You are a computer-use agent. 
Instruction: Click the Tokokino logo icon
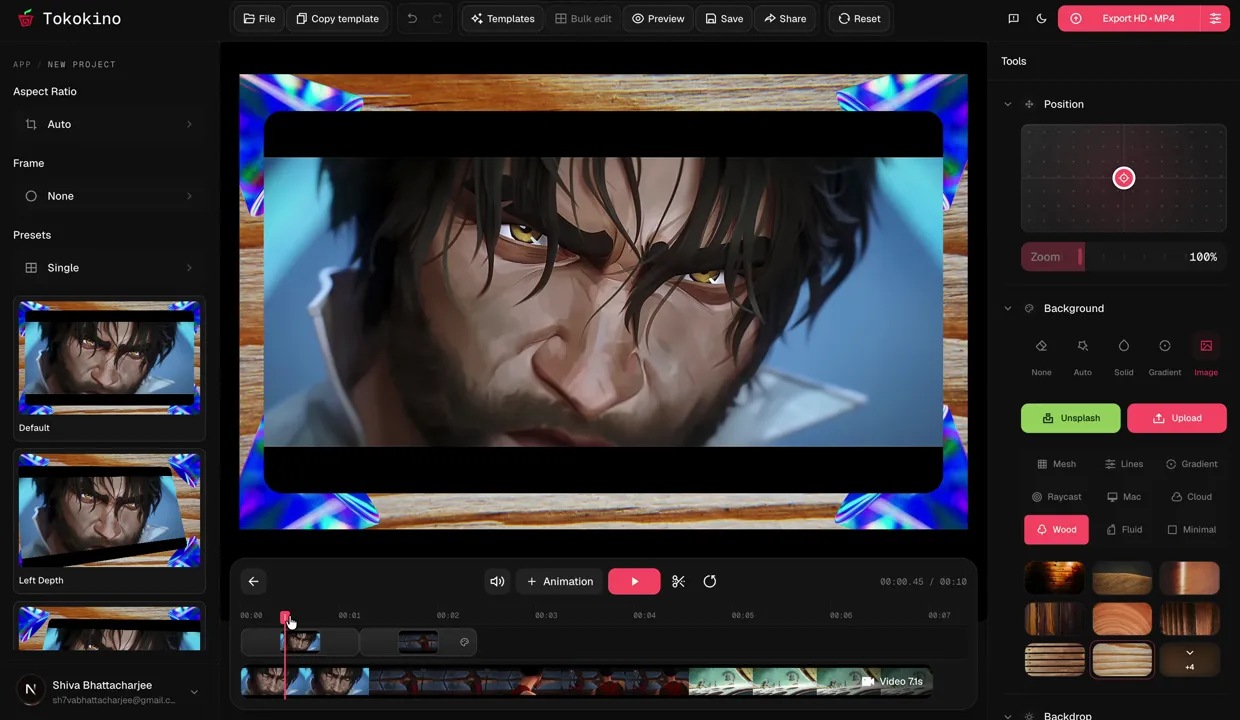click(x=26, y=18)
